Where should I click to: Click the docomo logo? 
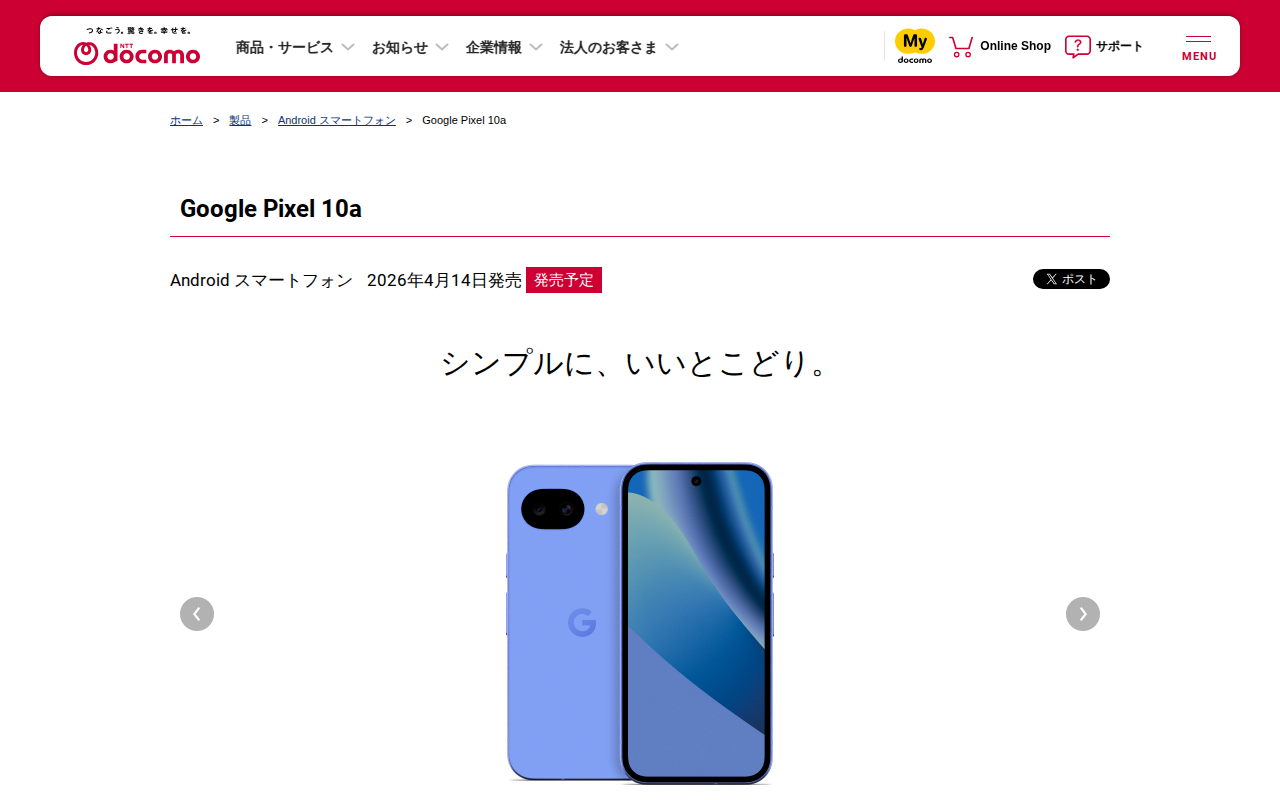[137, 47]
